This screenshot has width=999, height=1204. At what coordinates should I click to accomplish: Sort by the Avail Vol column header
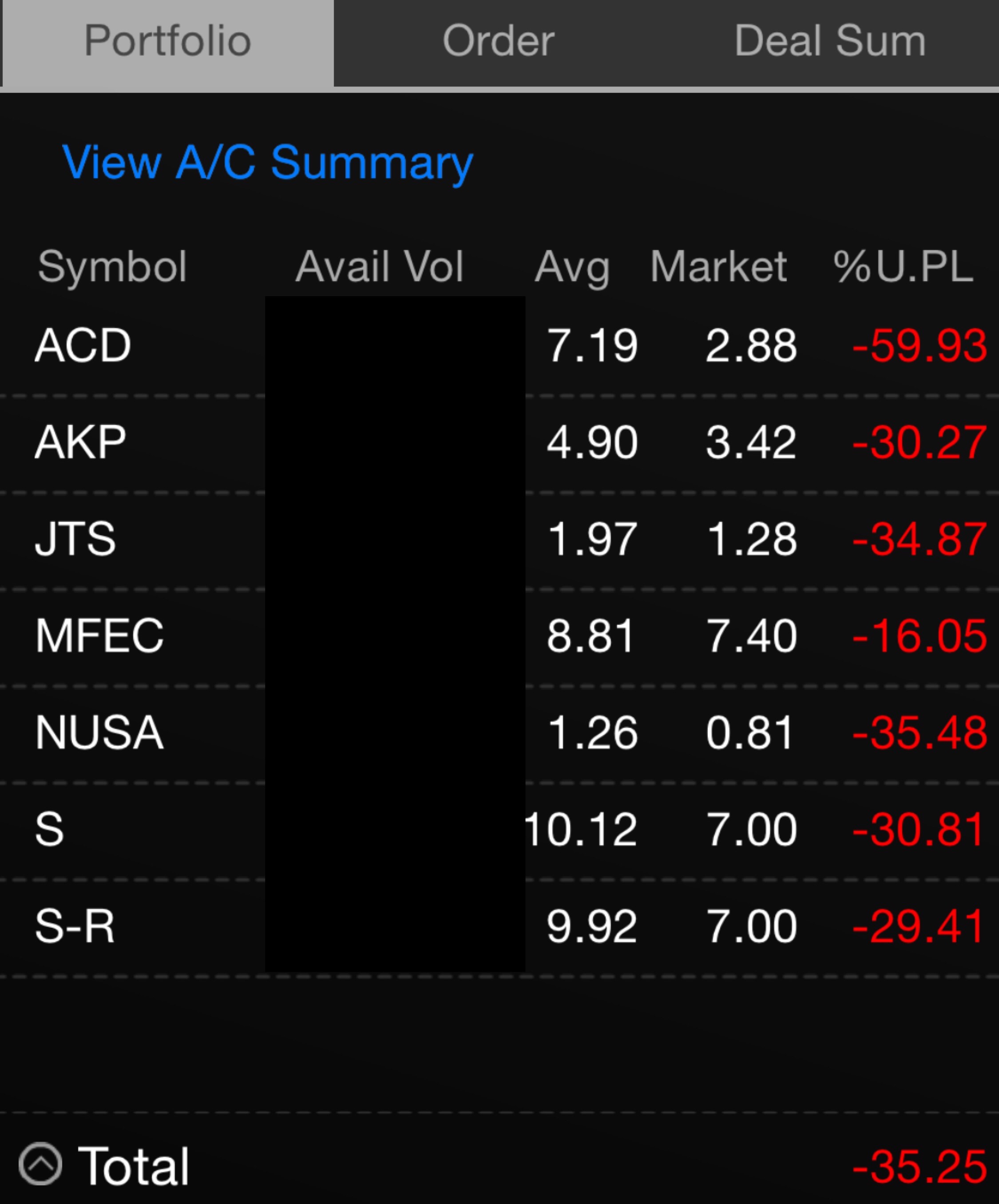[380, 266]
